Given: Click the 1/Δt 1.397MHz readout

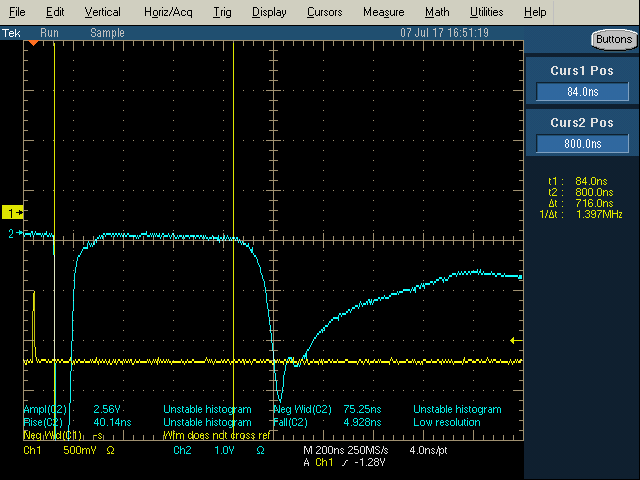Looking at the screenshot, I should click(x=581, y=214).
